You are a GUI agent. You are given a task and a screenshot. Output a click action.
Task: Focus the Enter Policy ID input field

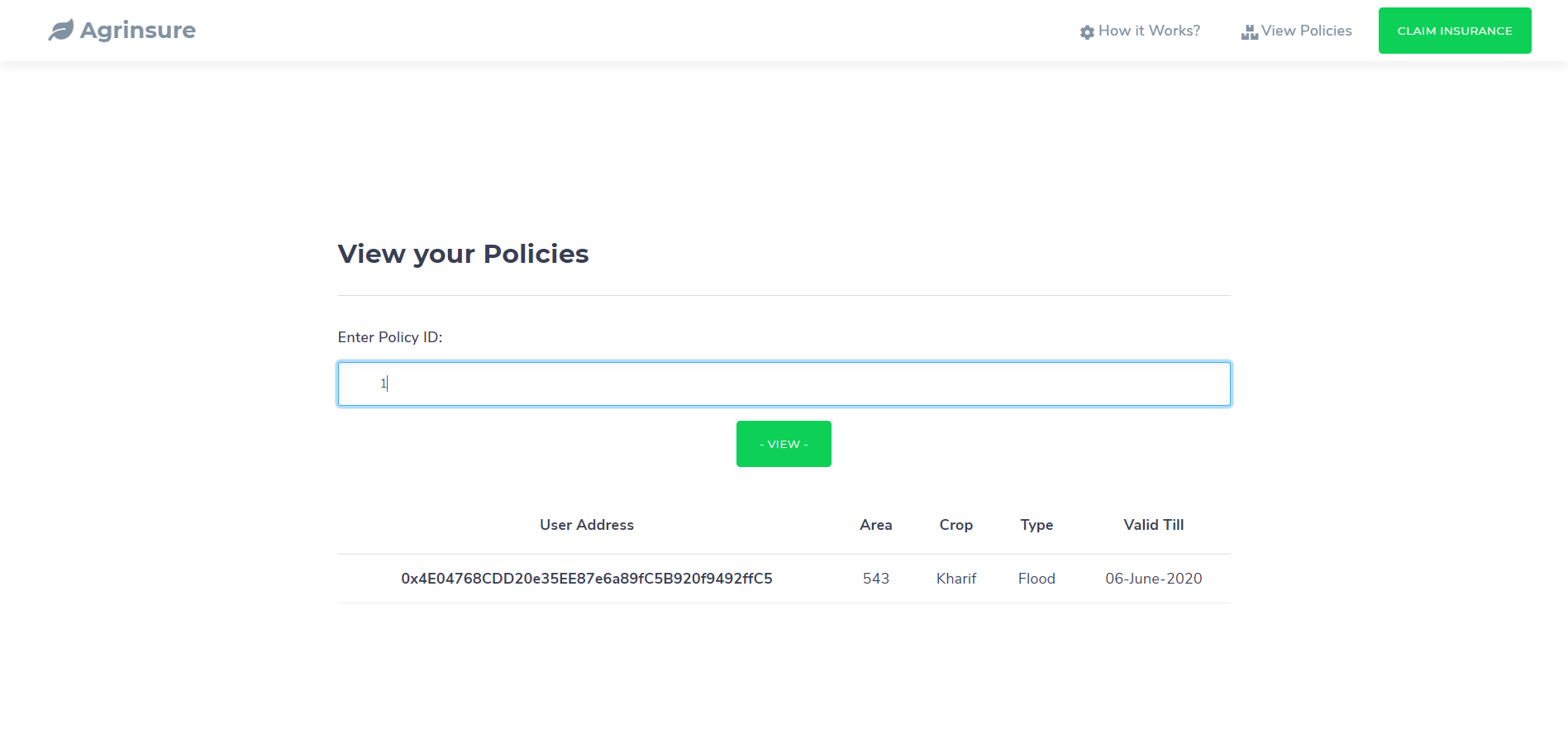pyautogui.click(x=784, y=384)
